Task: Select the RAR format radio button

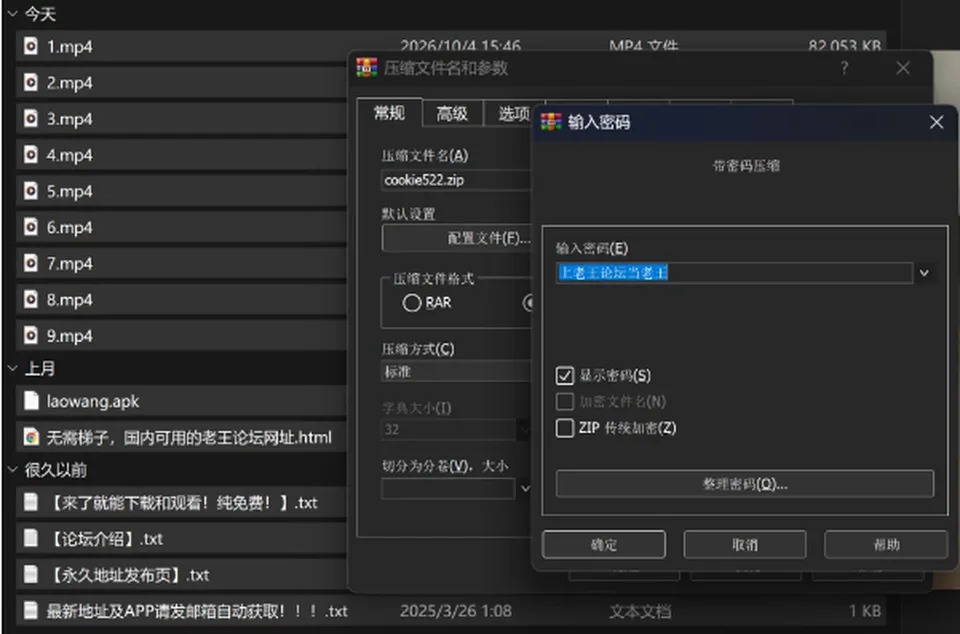Action: pyautogui.click(x=411, y=303)
